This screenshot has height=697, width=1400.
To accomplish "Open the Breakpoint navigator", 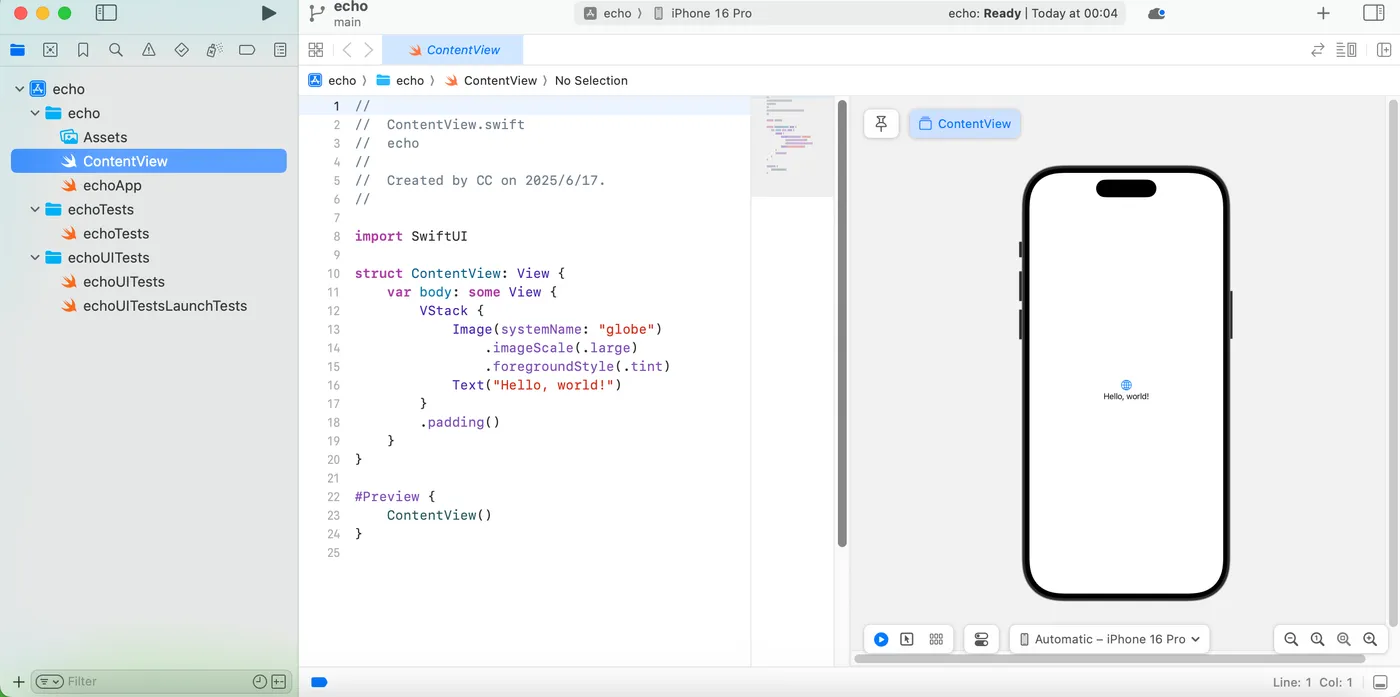I will (247, 50).
